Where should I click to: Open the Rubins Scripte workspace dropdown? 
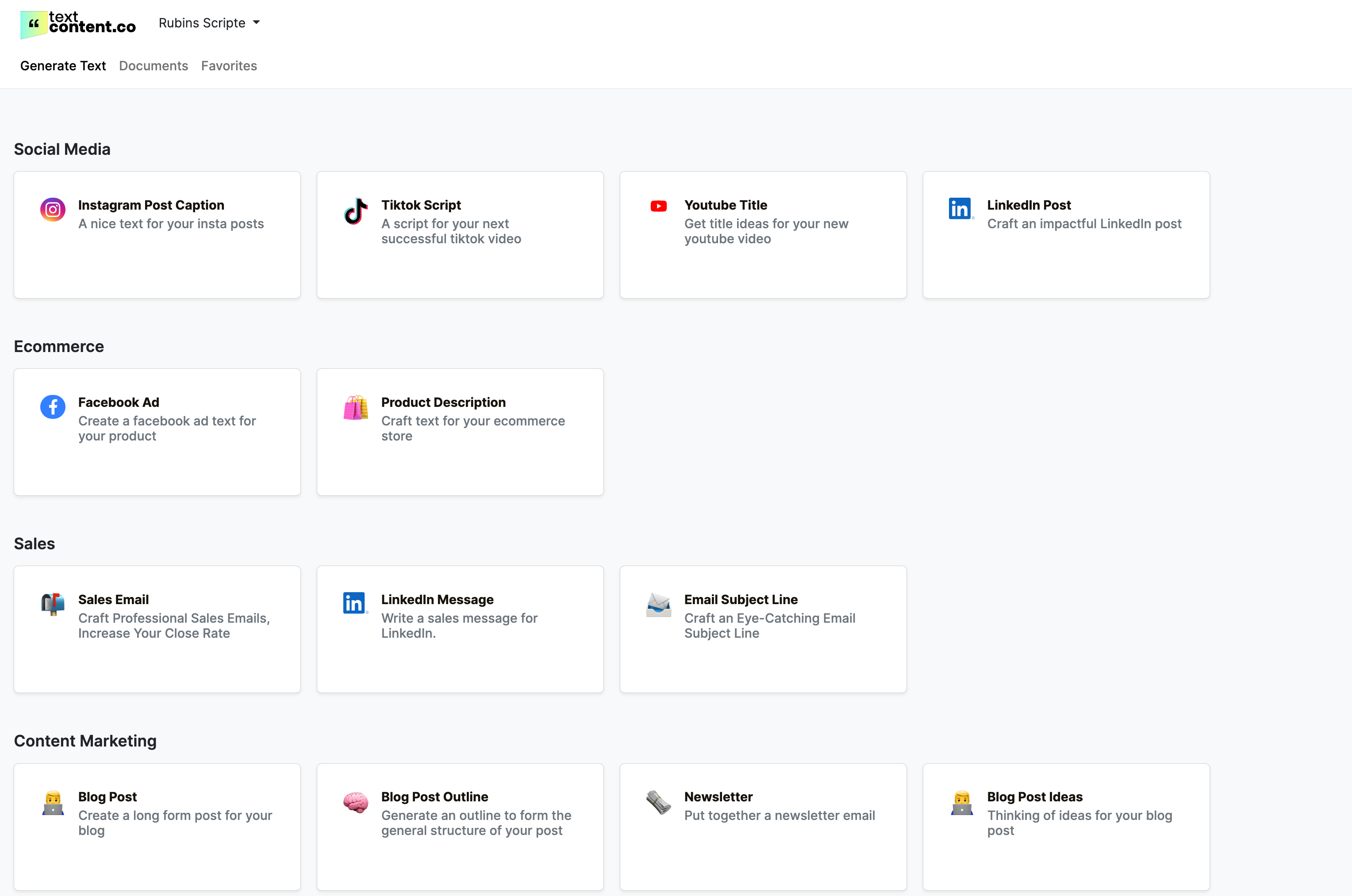pos(209,23)
